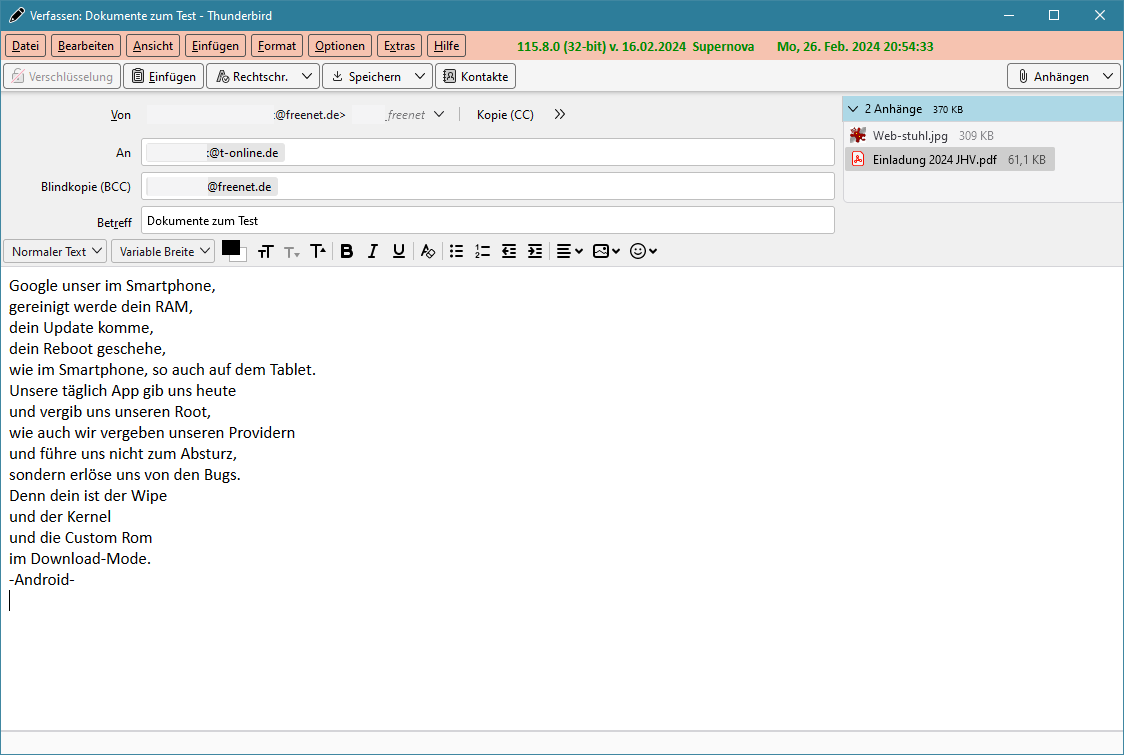Click the t-online.de recipient pill in An
The height and width of the screenshot is (755, 1124).
(x=215, y=153)
